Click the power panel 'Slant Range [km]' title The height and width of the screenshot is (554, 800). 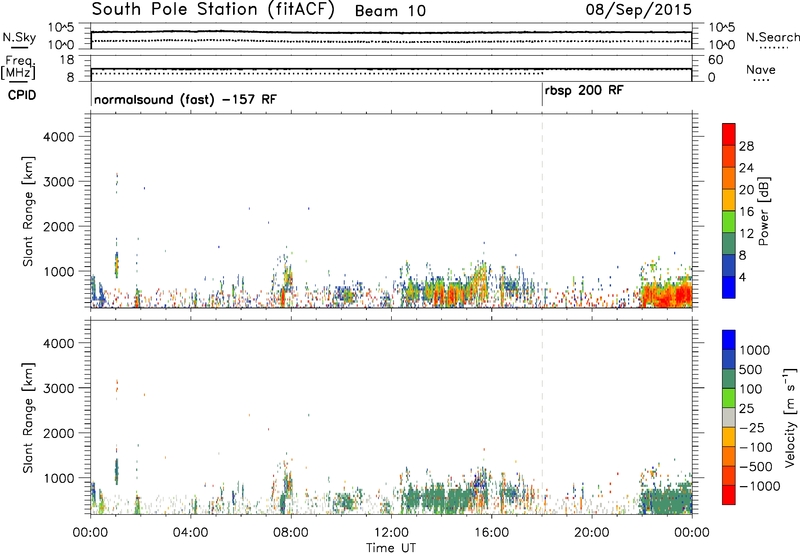pos(28,211)
